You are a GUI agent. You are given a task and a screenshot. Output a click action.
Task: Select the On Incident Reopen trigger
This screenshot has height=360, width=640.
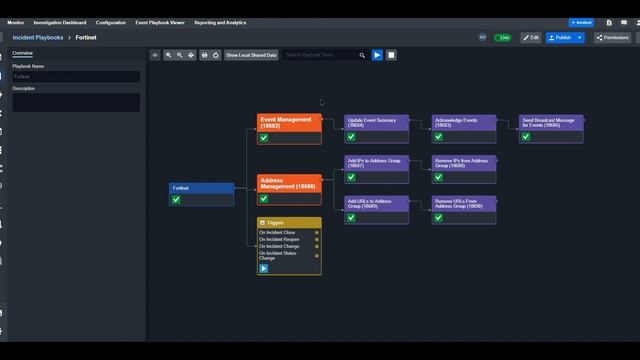[x=279, y=240]
